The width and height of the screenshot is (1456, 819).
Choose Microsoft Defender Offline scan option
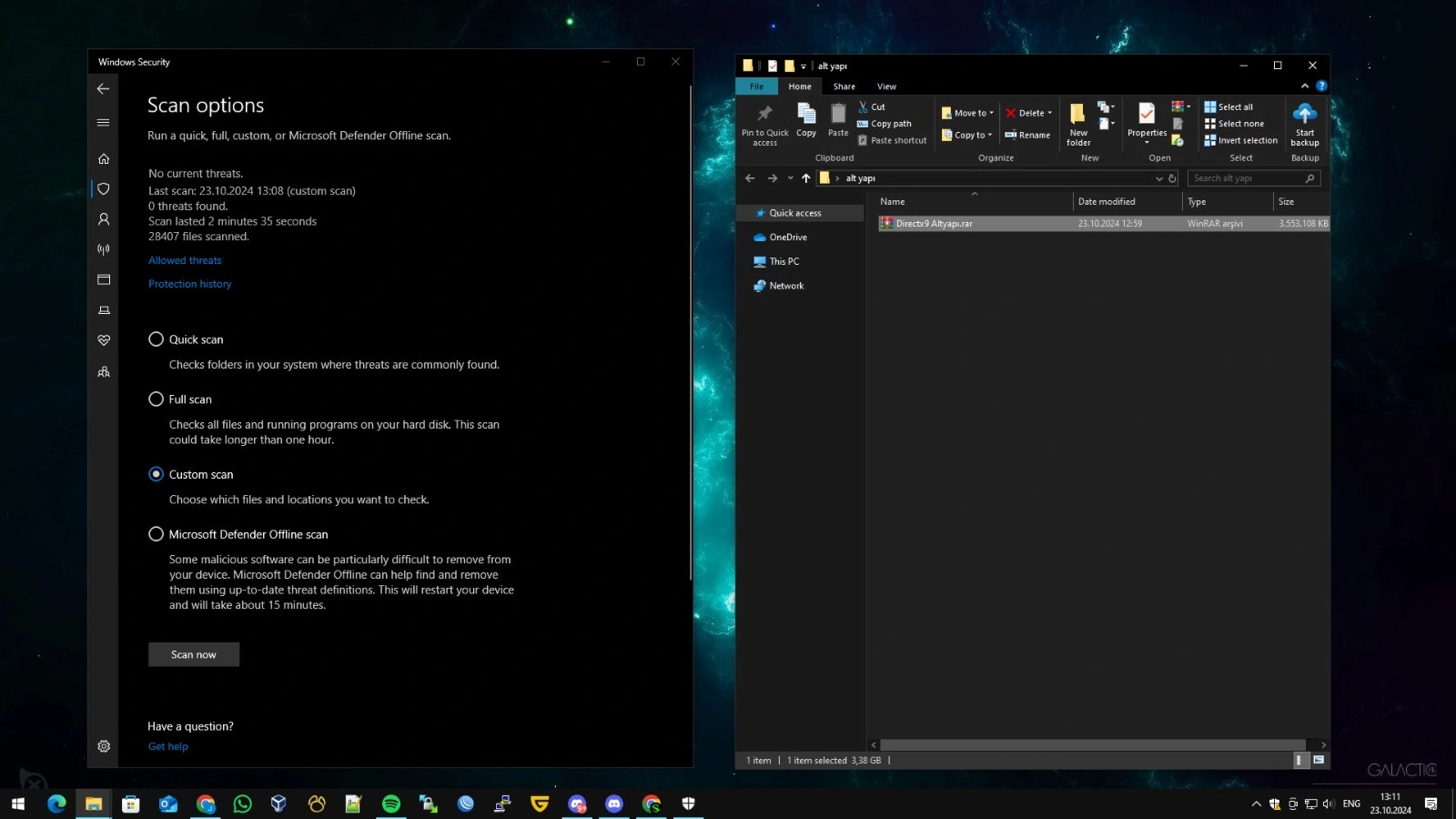(x=157, y=534)
